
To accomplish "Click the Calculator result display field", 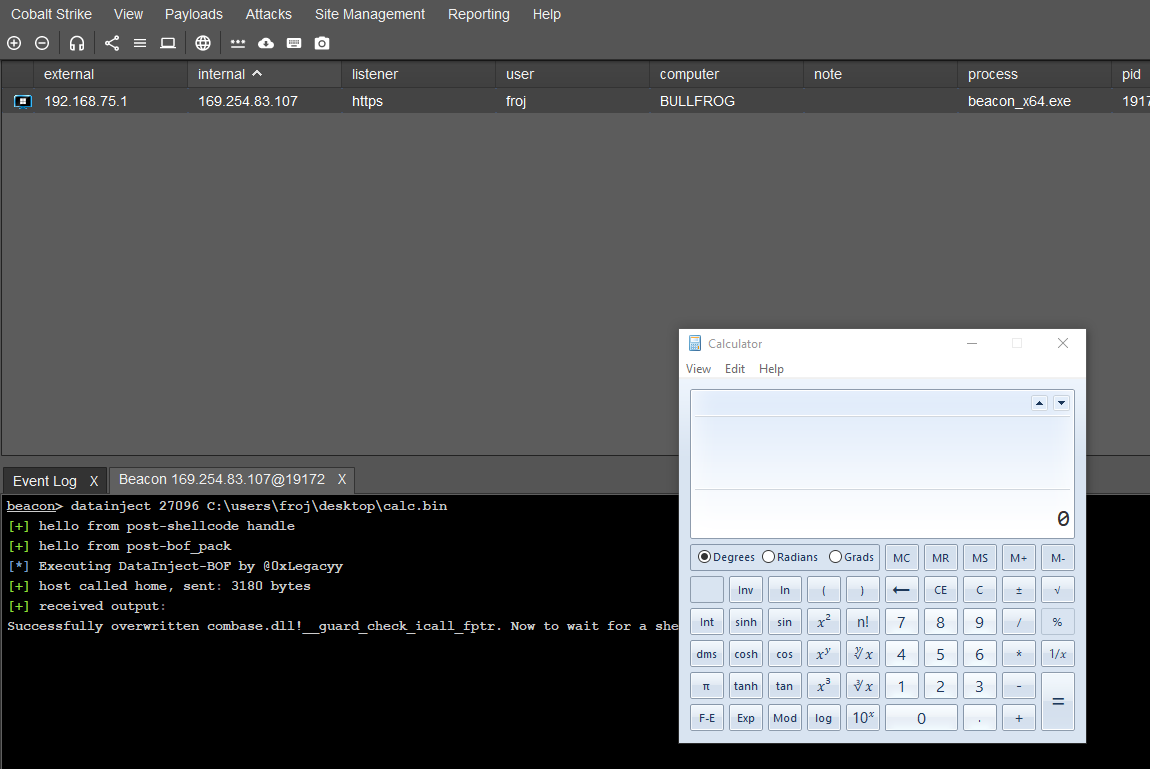I will (x=882, y=463).
